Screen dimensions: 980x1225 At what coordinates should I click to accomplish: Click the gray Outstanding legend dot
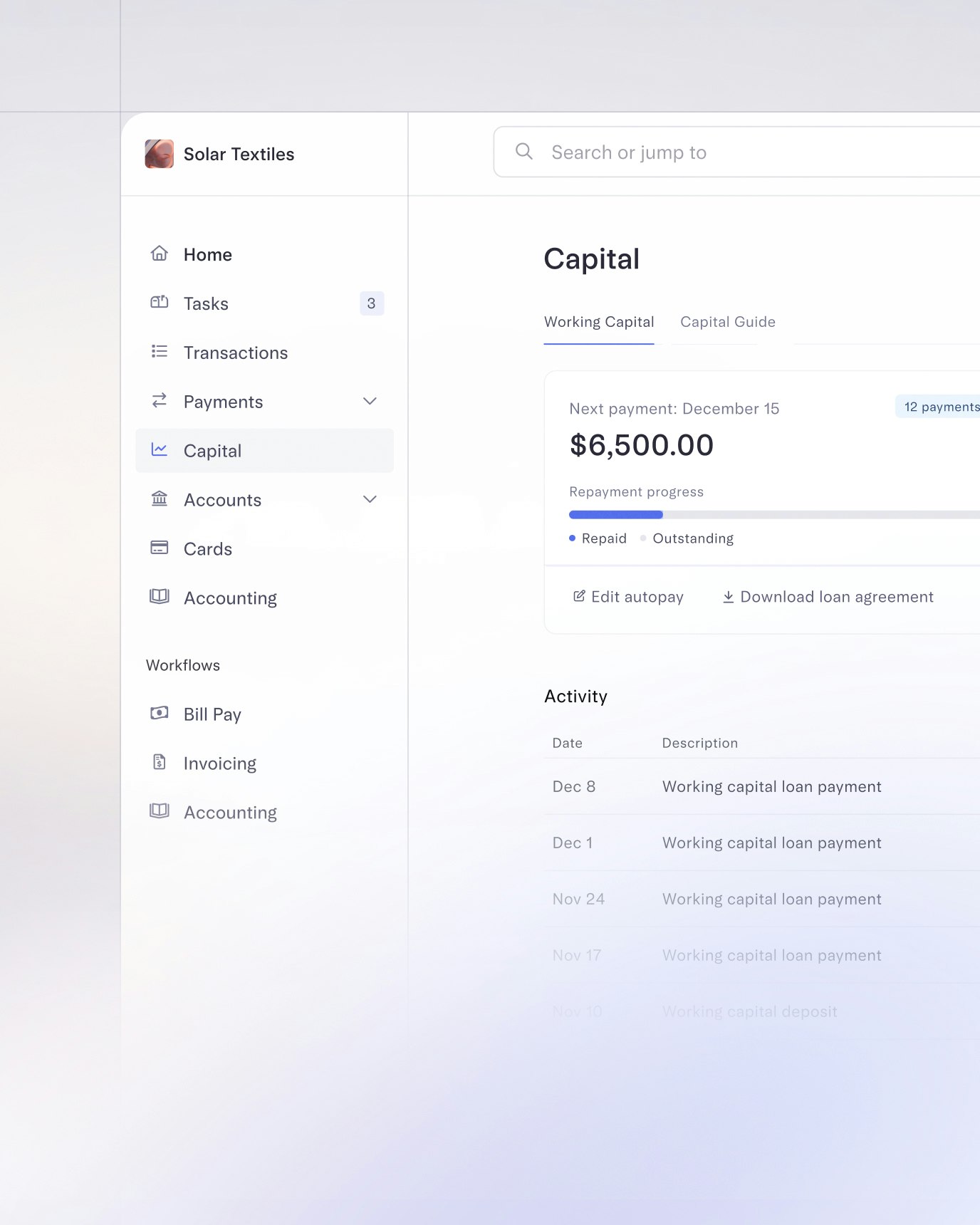643,538
